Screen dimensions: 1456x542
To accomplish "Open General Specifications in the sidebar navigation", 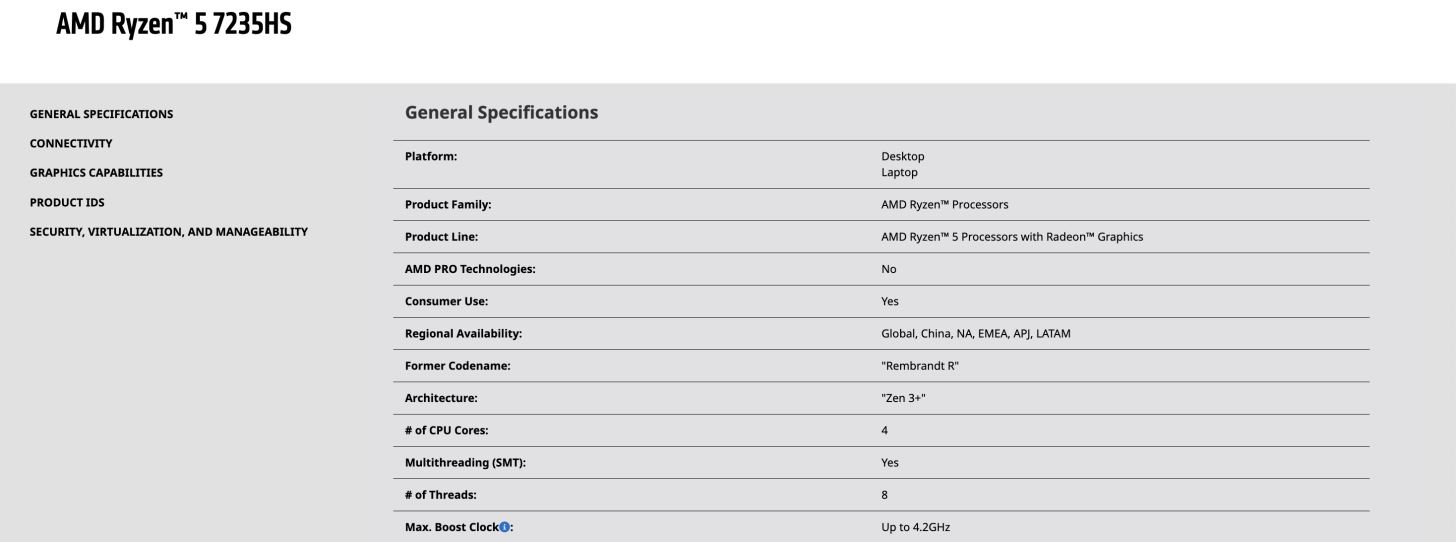I will tap(101, 114).
